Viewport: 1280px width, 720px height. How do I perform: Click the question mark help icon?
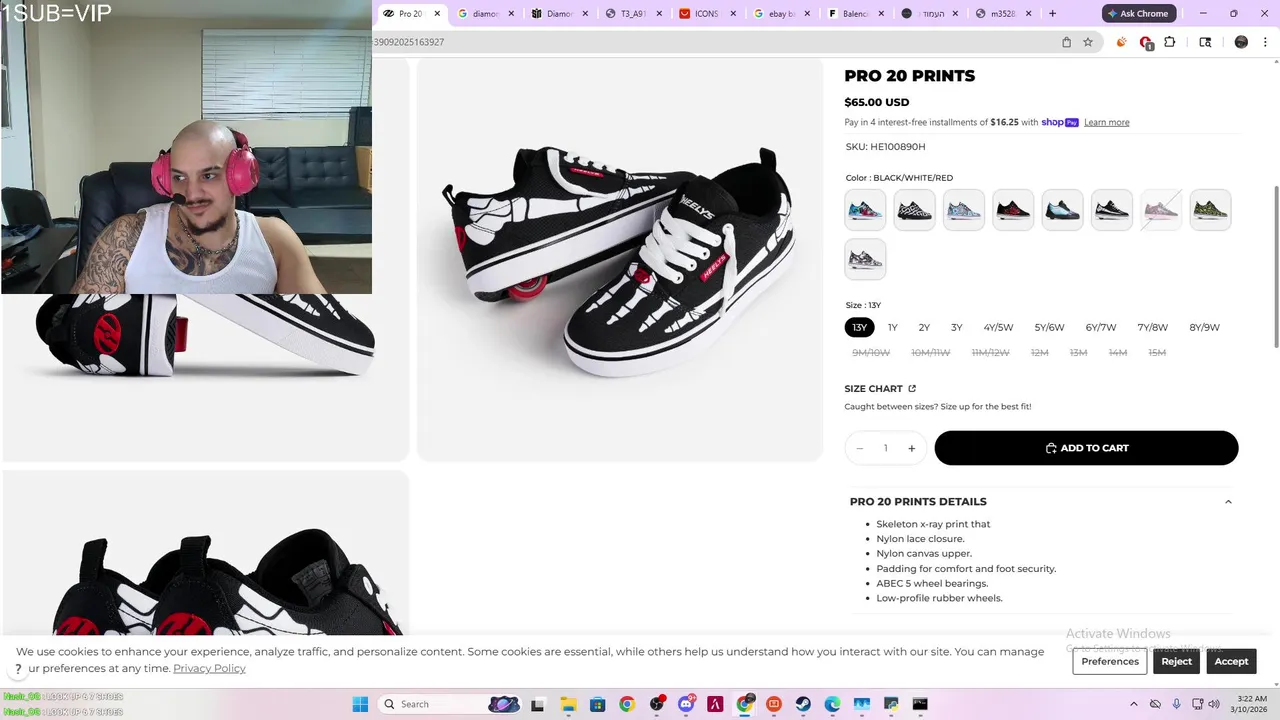coord(18,669)
